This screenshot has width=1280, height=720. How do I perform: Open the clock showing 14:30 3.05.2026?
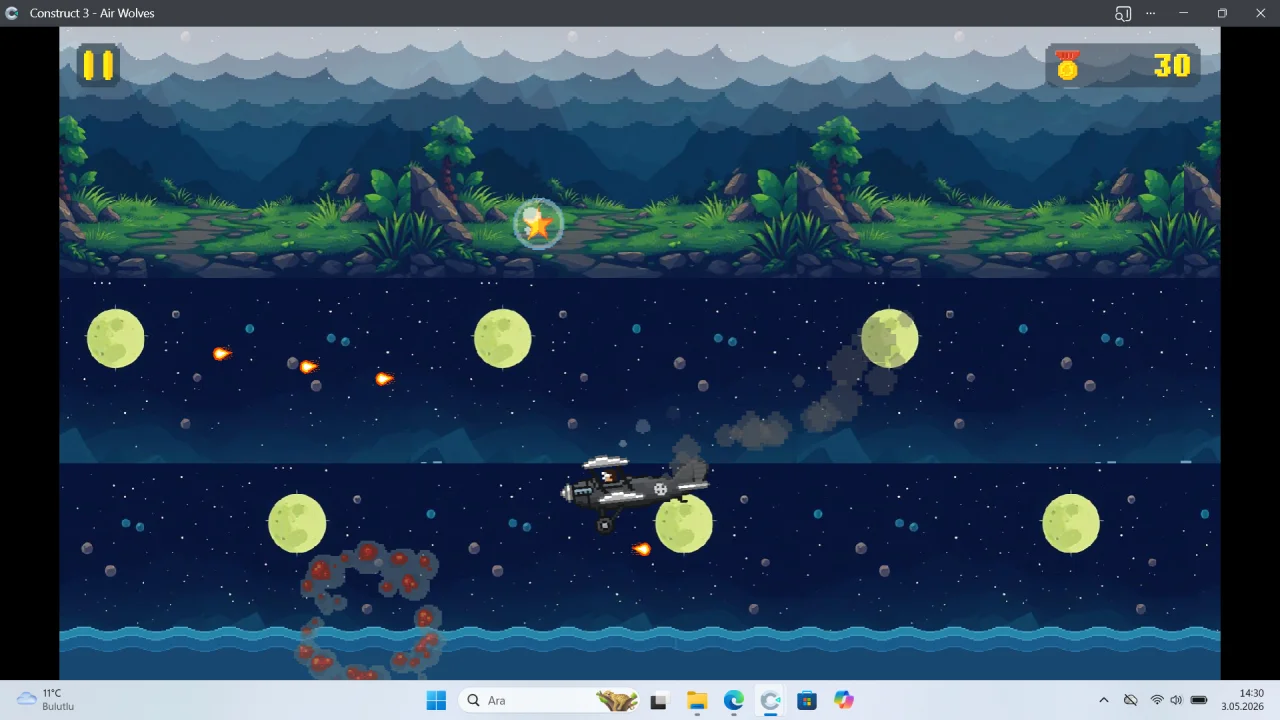1243,700
